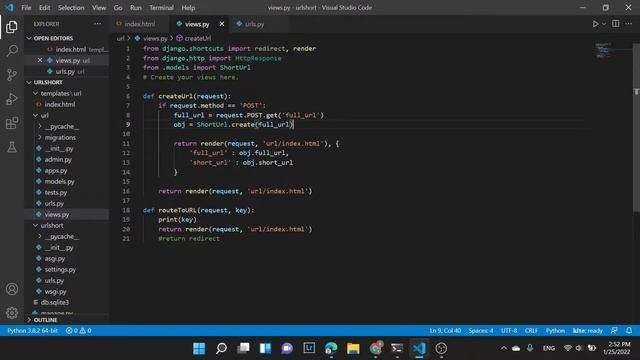Click the editor vertical scrollbar
This screenshot has width=640, height=360.
point(636,127)
